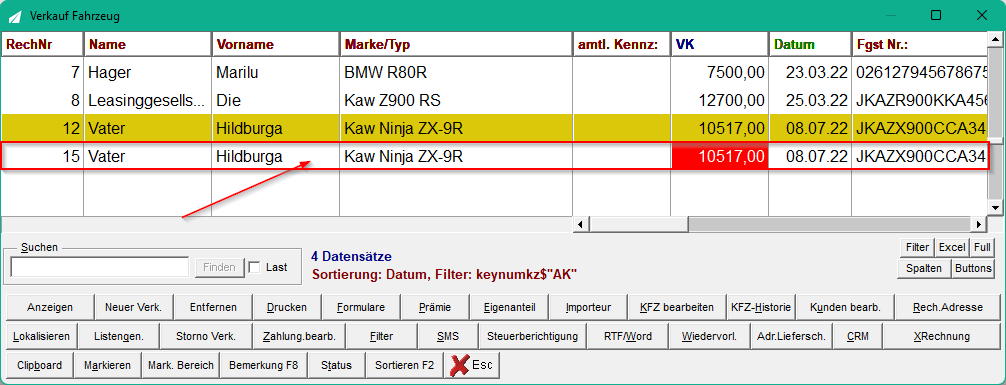Viewport: 1006px width, 385px height.
Task: Click the Name column header
Action: (x=148, y=44)
